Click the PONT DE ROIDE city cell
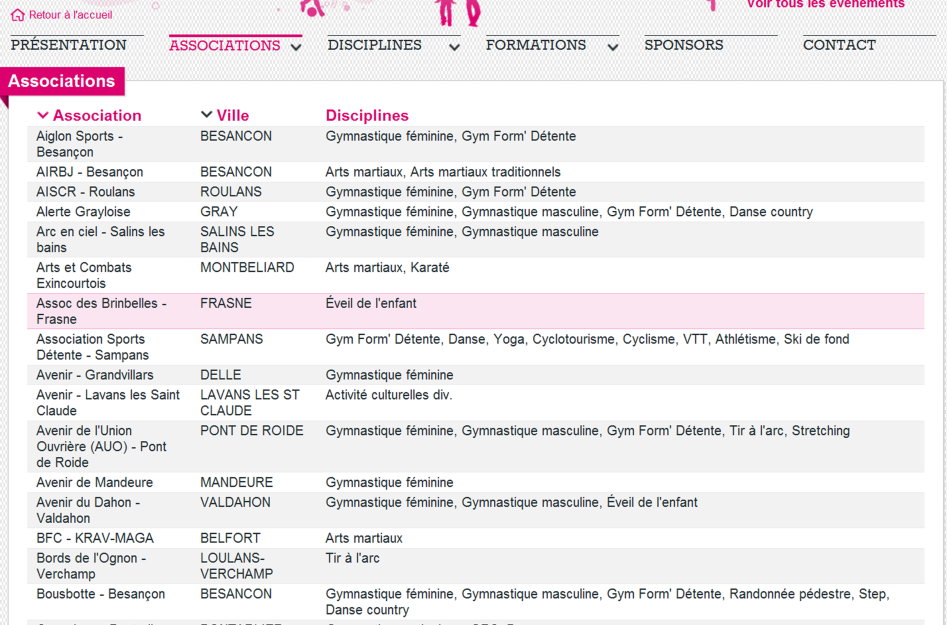 [x=252, y=431]
